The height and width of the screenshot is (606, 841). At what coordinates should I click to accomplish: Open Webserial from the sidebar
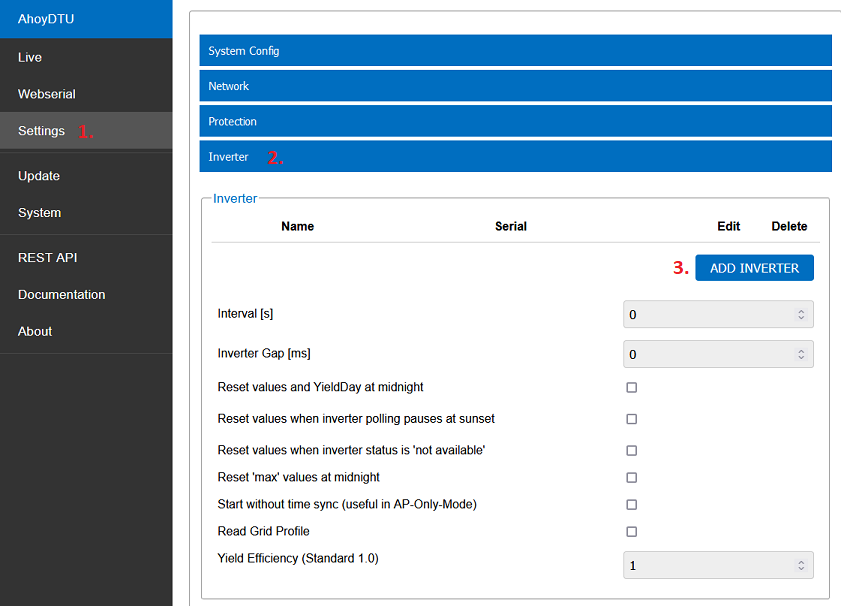[47, 94]
